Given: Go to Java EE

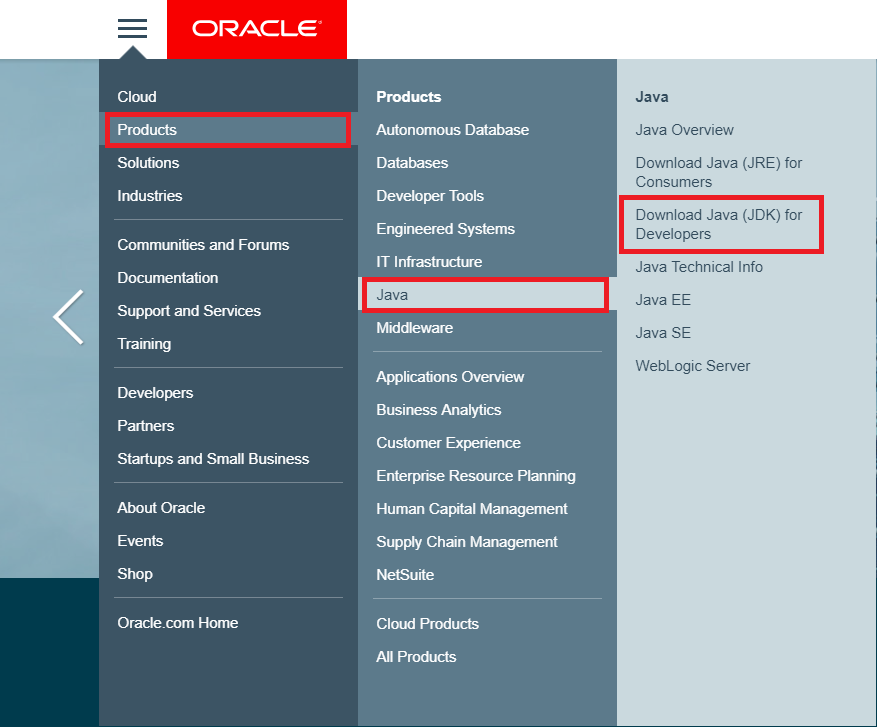Looking at the screenshot, I should click(x=663, y=300).
